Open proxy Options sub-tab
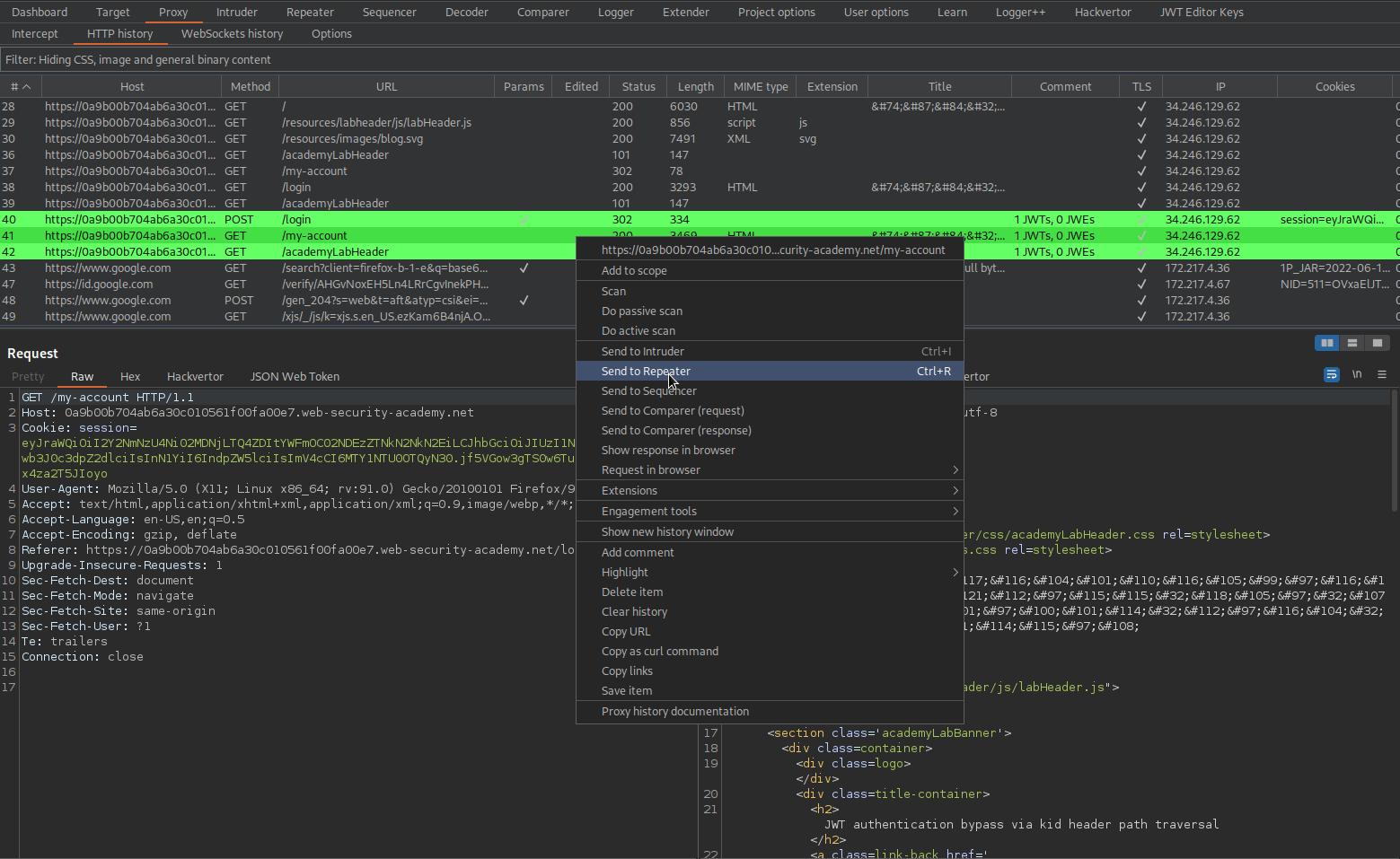1400x859 pixels. tap(331, 34)
